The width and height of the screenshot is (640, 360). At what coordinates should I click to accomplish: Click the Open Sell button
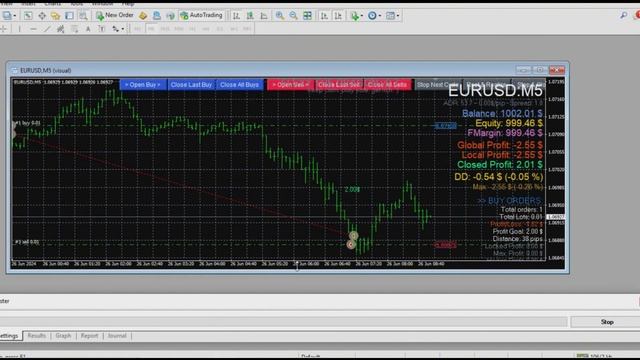coord(290,84)
